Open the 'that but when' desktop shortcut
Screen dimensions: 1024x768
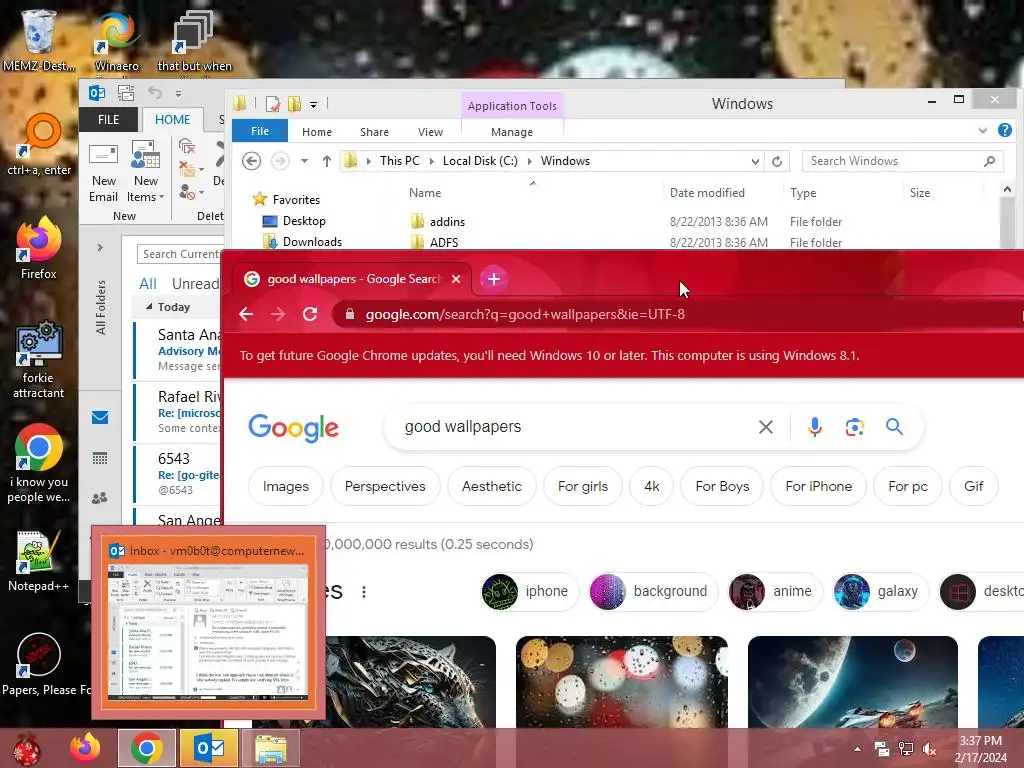coord(194,39)
